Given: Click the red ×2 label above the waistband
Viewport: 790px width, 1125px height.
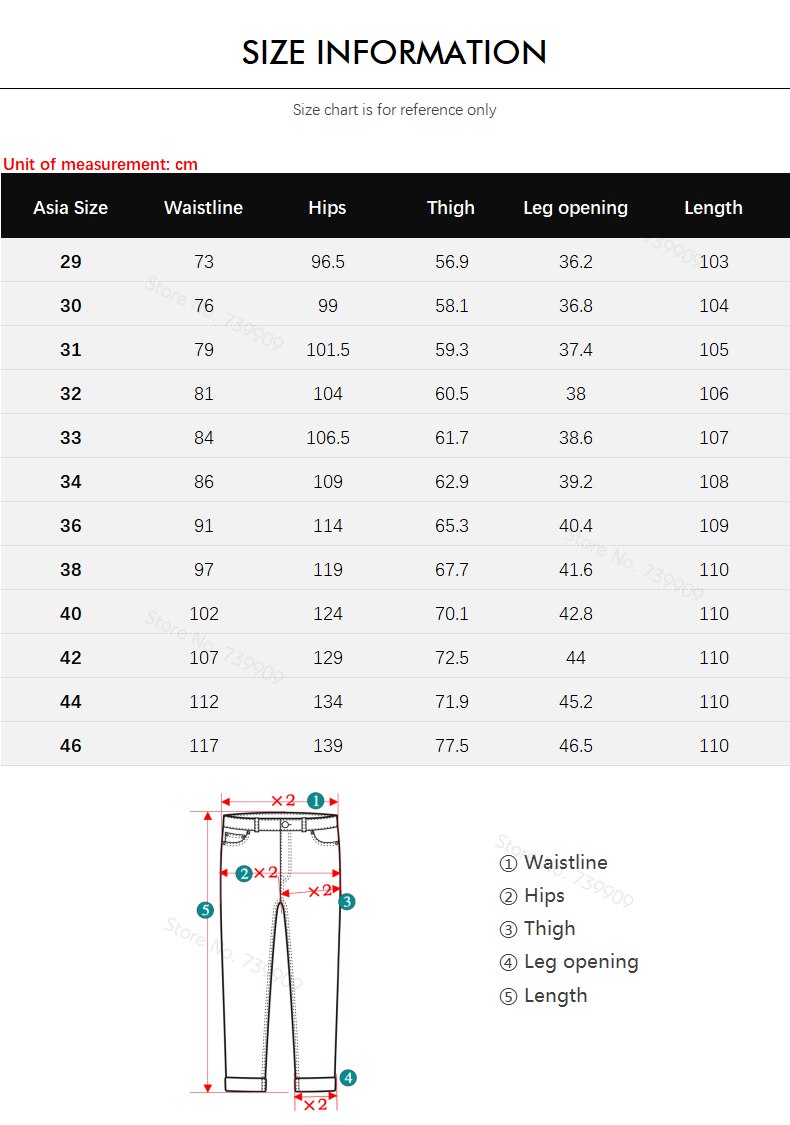Looking at the screenshot, I should tap(283, 800).
